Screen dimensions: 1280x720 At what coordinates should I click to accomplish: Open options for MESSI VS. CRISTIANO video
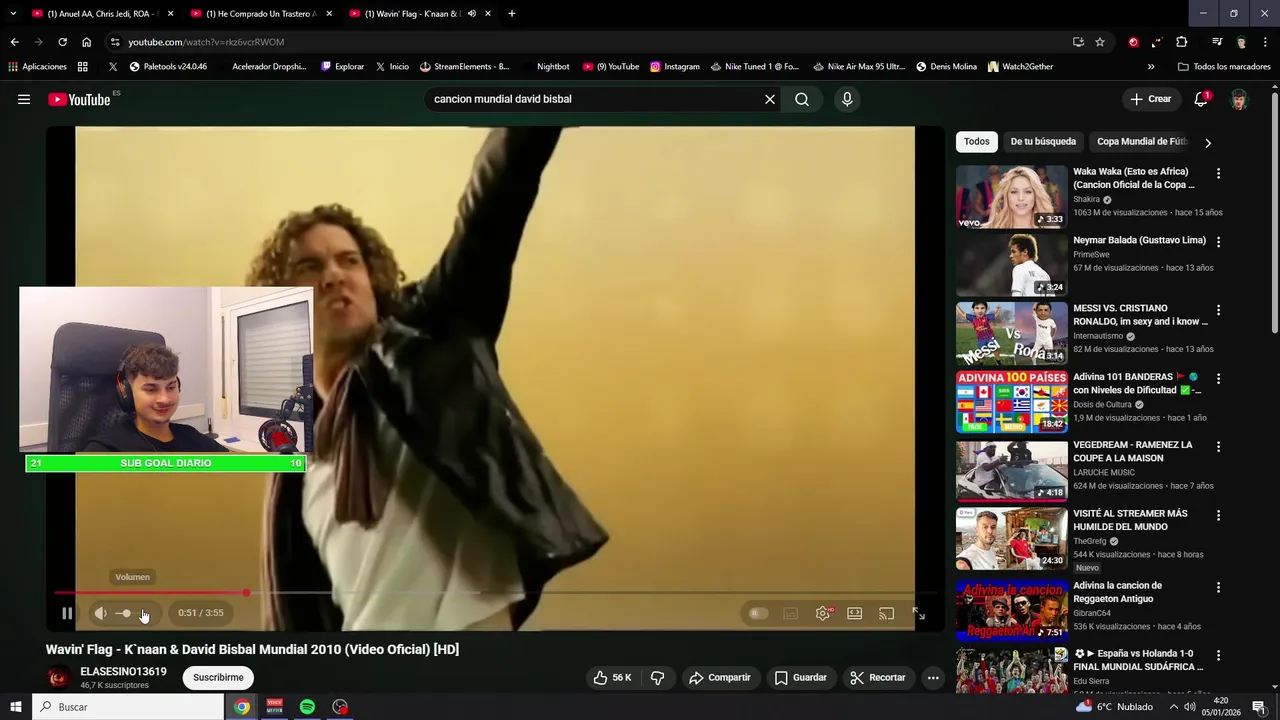click(x=1218, y=310)
